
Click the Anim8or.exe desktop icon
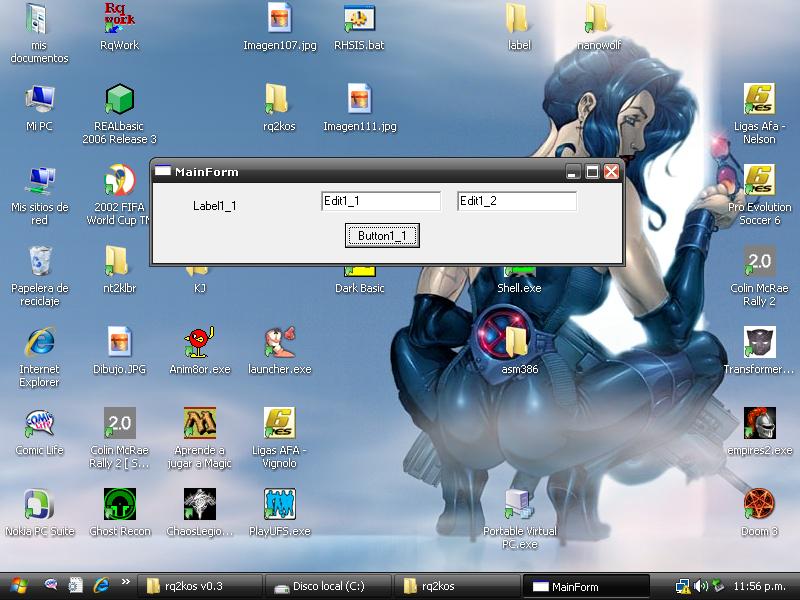(x=199, y=344)
